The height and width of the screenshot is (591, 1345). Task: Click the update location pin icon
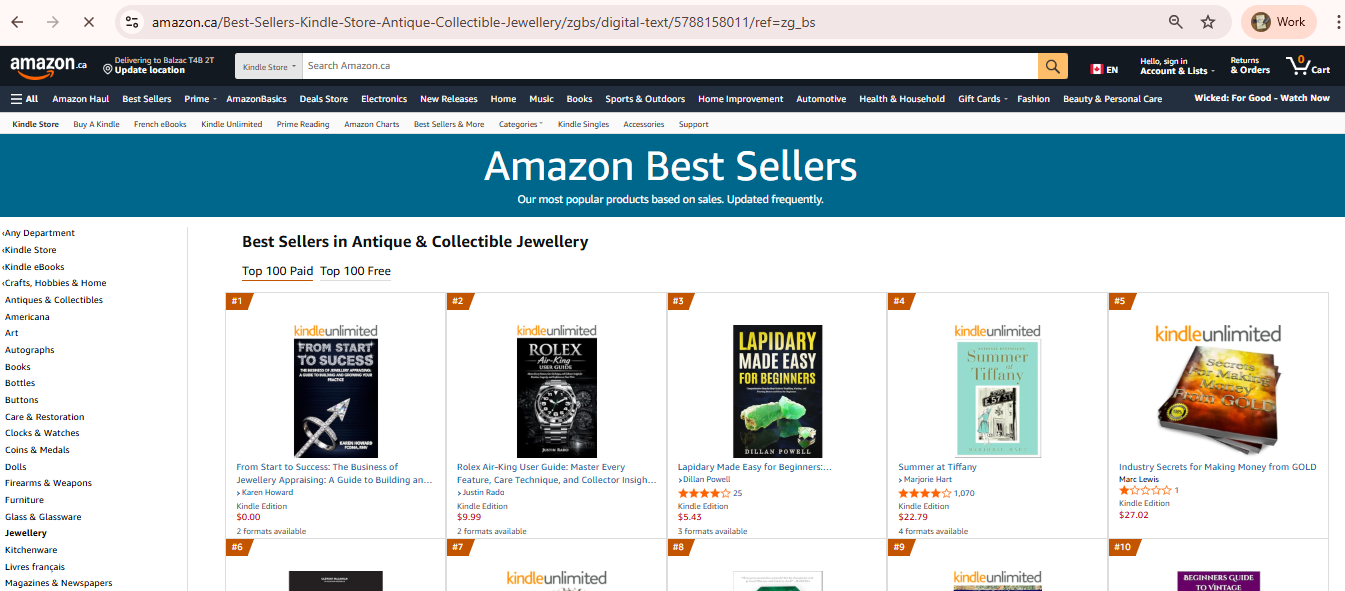pyautogui.click(x=108, y=70)
